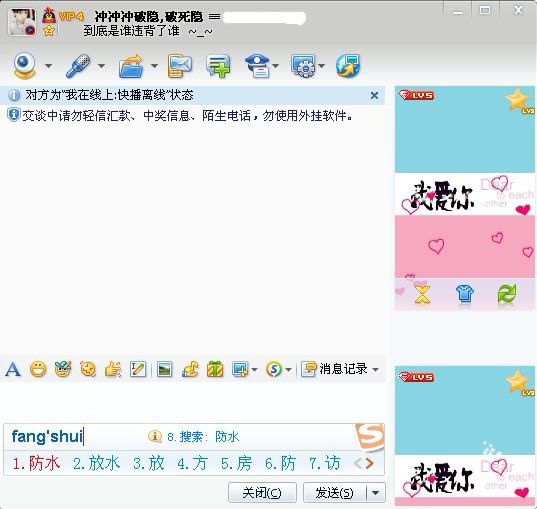Image resolution: width=537 pixels, height=509 pixels.
Task: Expand the voice call options arrow
Action: coord(101,66)
